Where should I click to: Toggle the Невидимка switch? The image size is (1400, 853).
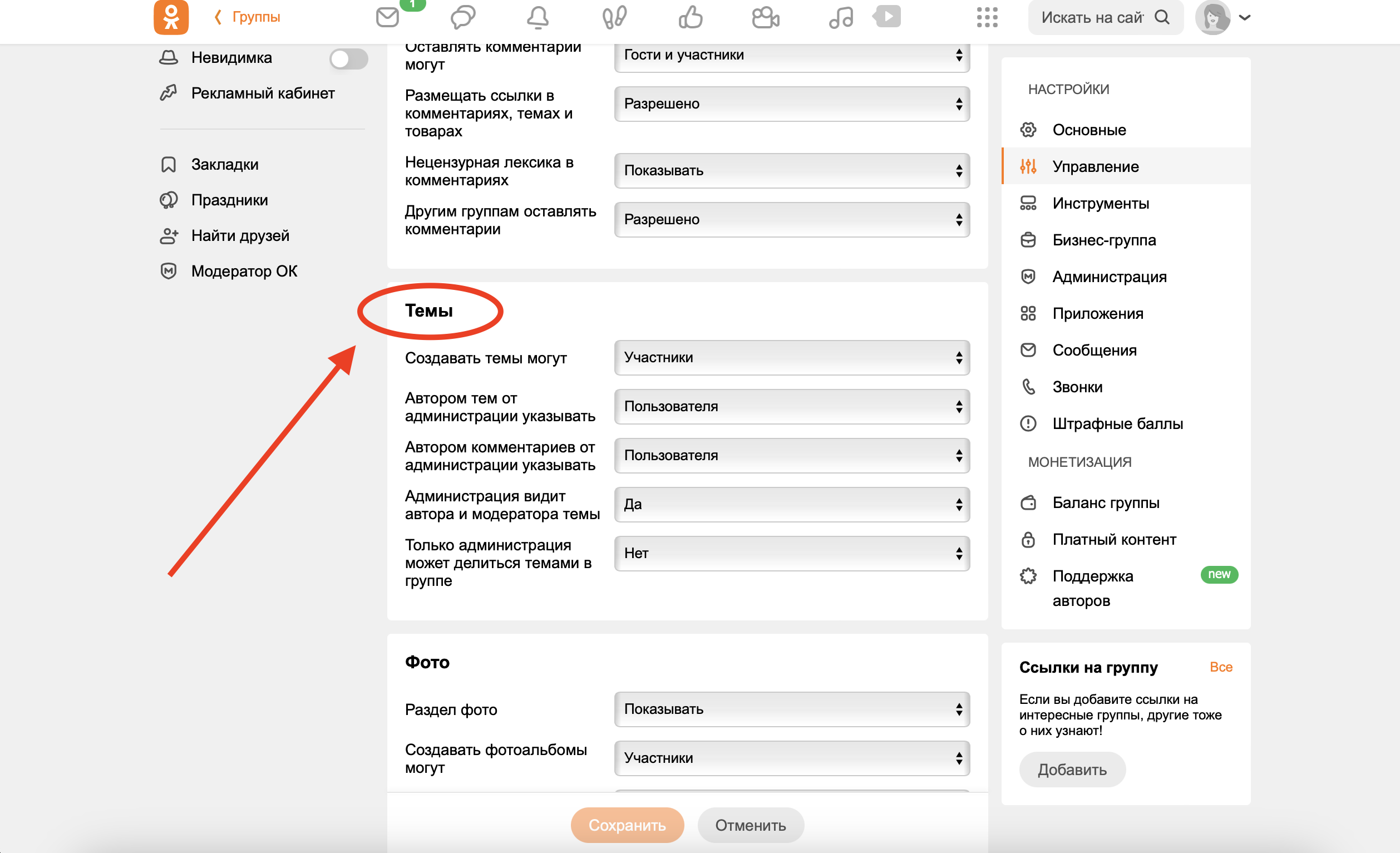tap(348, 58)
